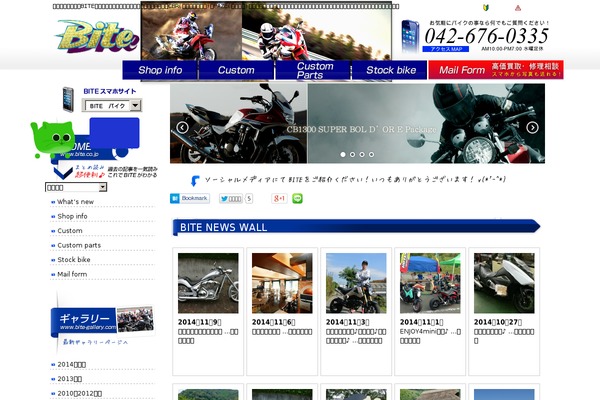
Task: Click the green beginner mark icon
Action: coord(486,7)
